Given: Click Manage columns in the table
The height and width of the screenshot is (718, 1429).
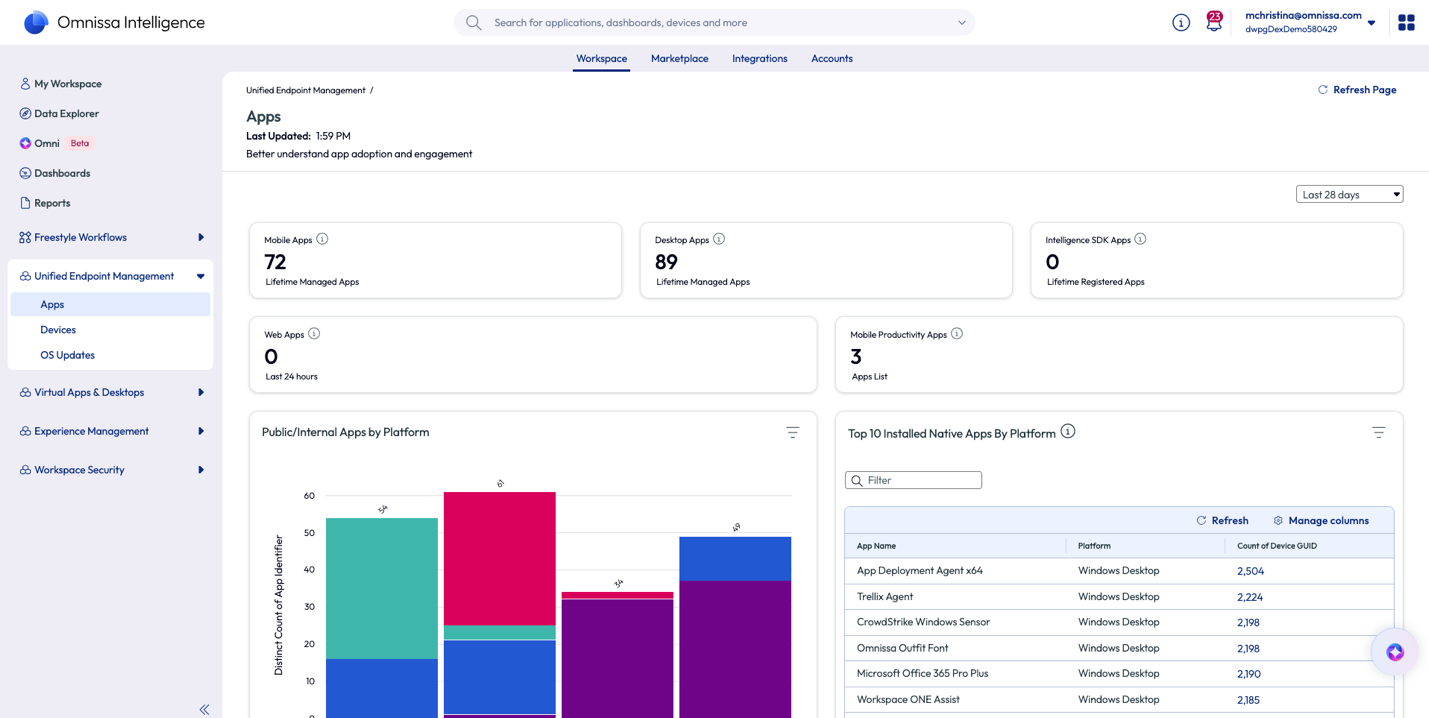Looking at the screenshot, I should point(1320,521).
